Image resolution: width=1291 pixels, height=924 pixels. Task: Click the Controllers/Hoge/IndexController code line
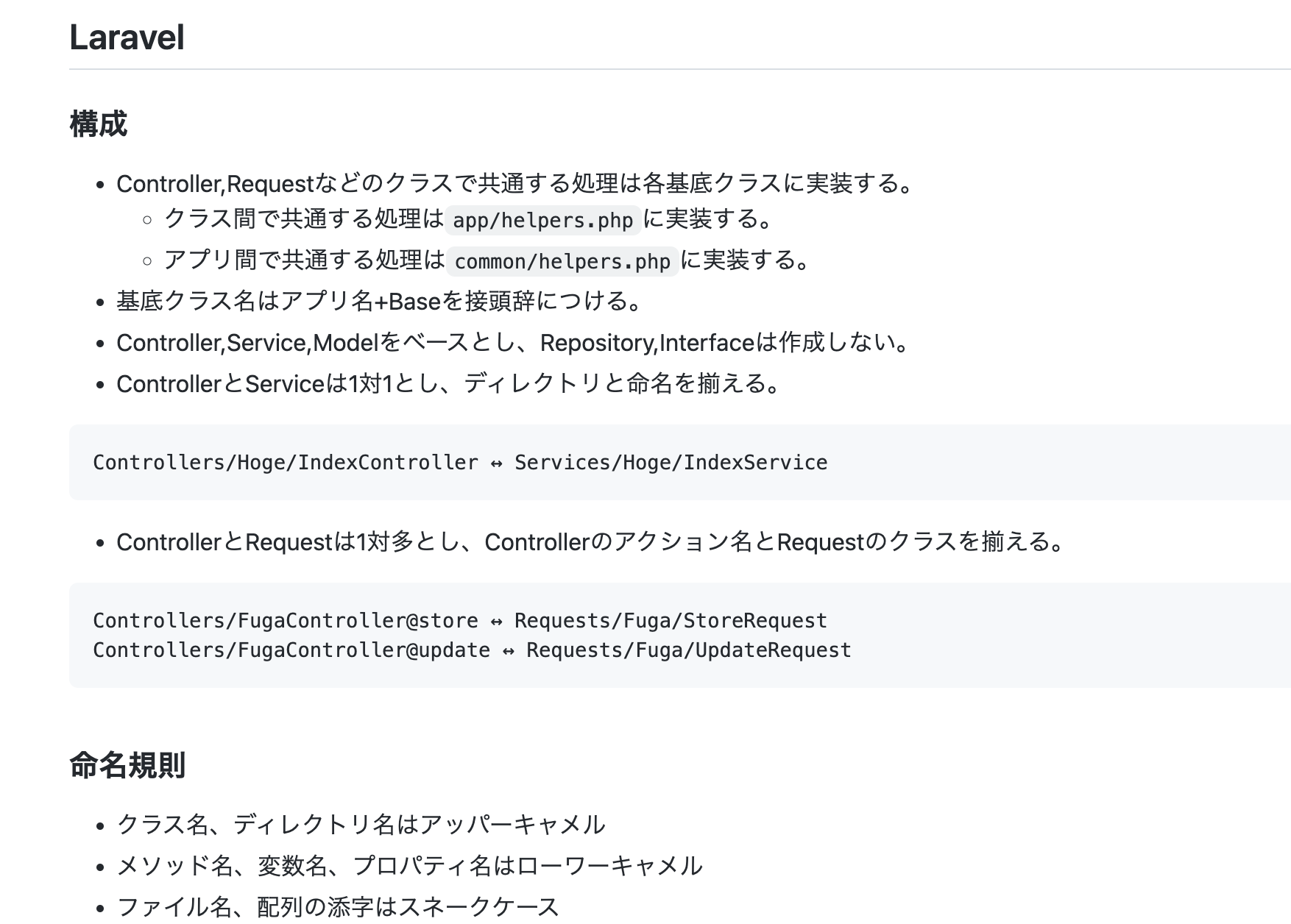click(460, 463)
